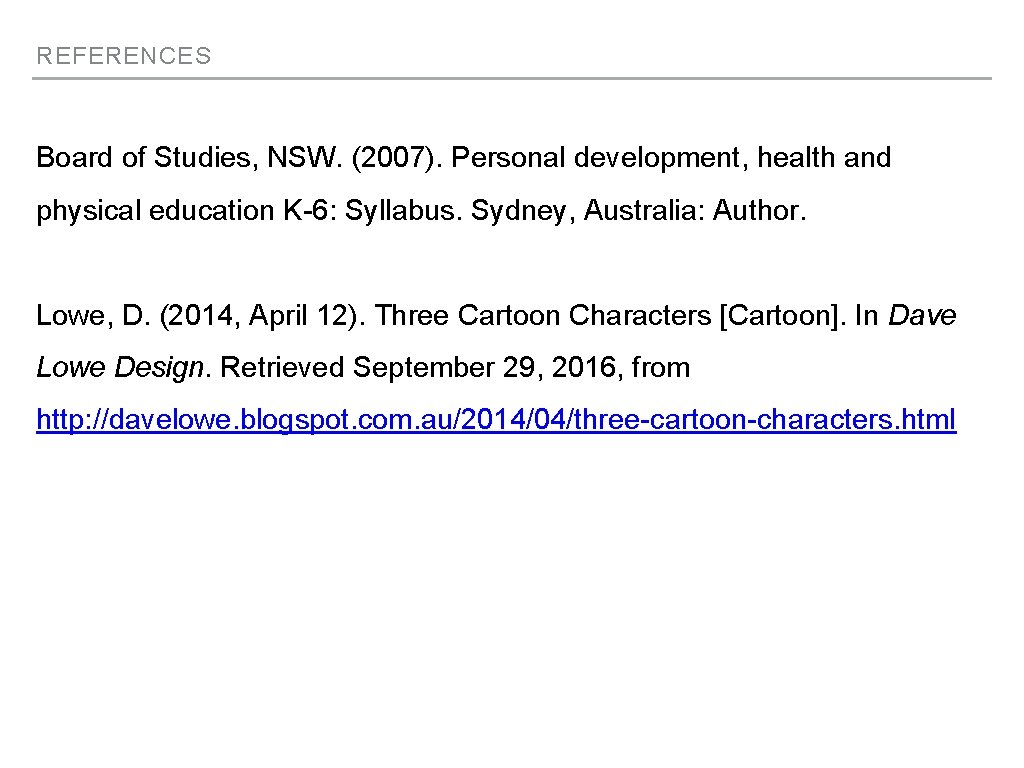Click 'Retrieved September 29, 2016' text
This screenshot has width=1024, height=768.
click(x=420, y=368)
